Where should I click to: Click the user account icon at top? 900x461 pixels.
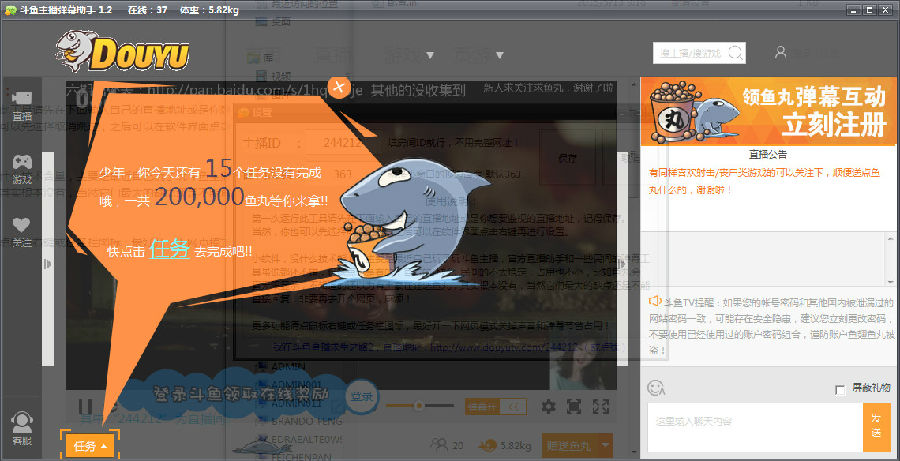781,52
